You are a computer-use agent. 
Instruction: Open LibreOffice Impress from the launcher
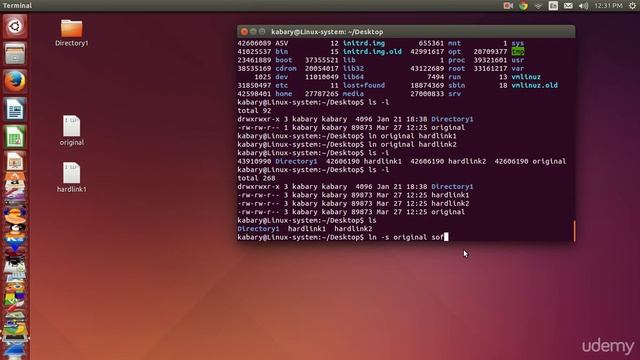click(15, 162)
